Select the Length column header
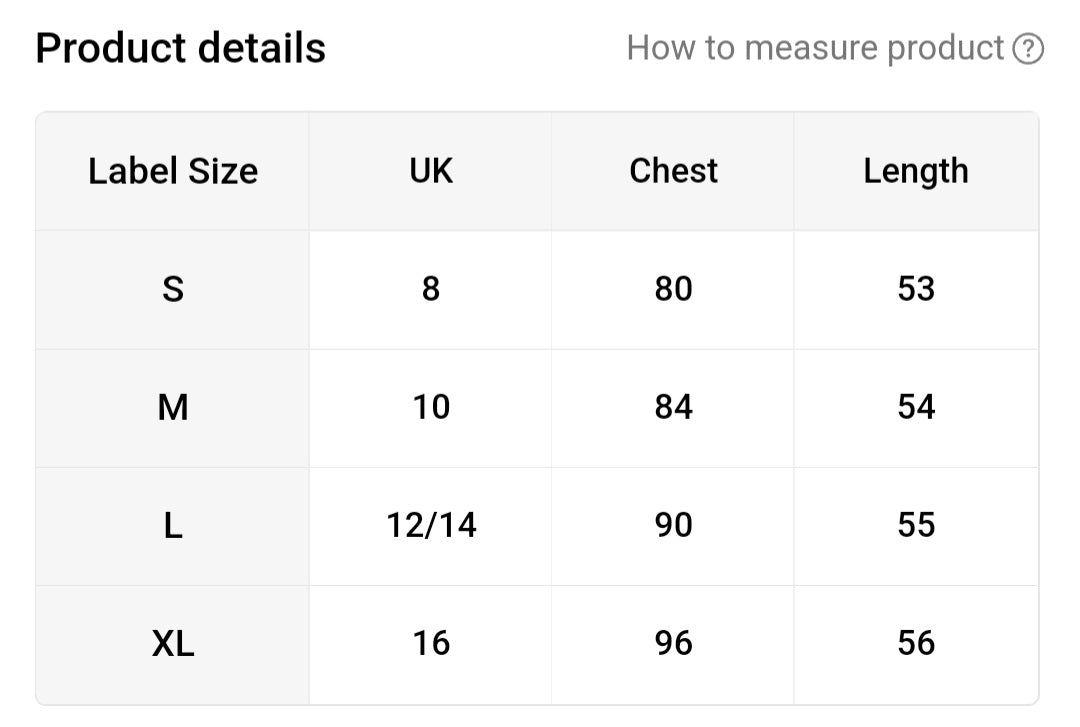The image size is (1080, 727). pyautogui.click(x=916, y=171)
